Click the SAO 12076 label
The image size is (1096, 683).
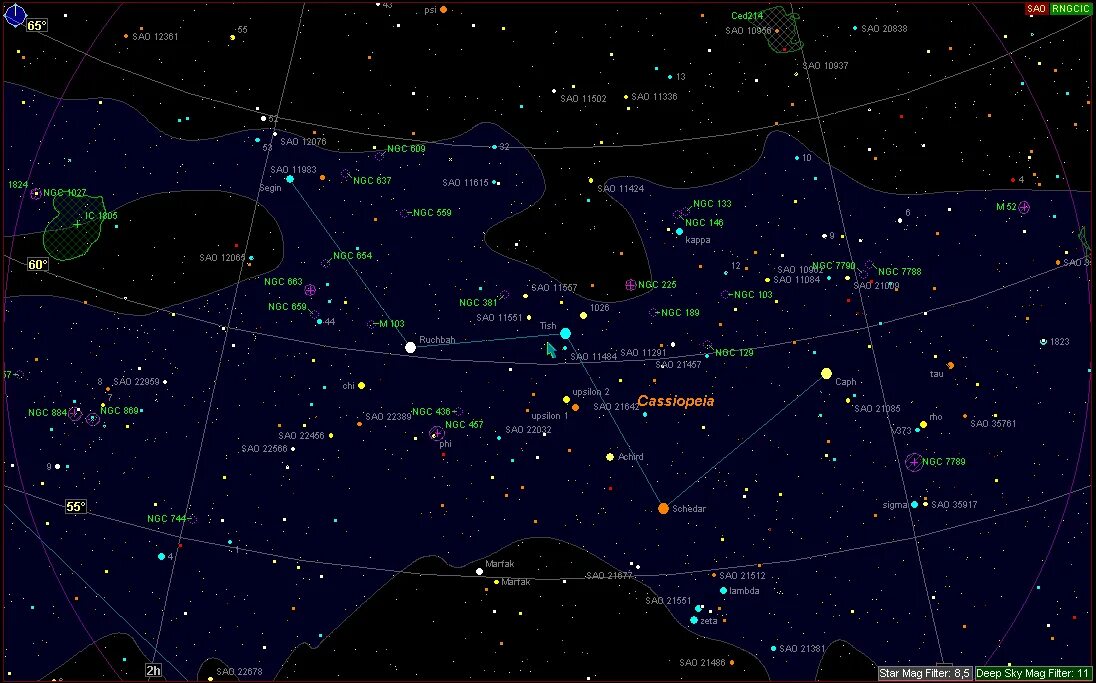pyautogui.click(x=303, y=141)
